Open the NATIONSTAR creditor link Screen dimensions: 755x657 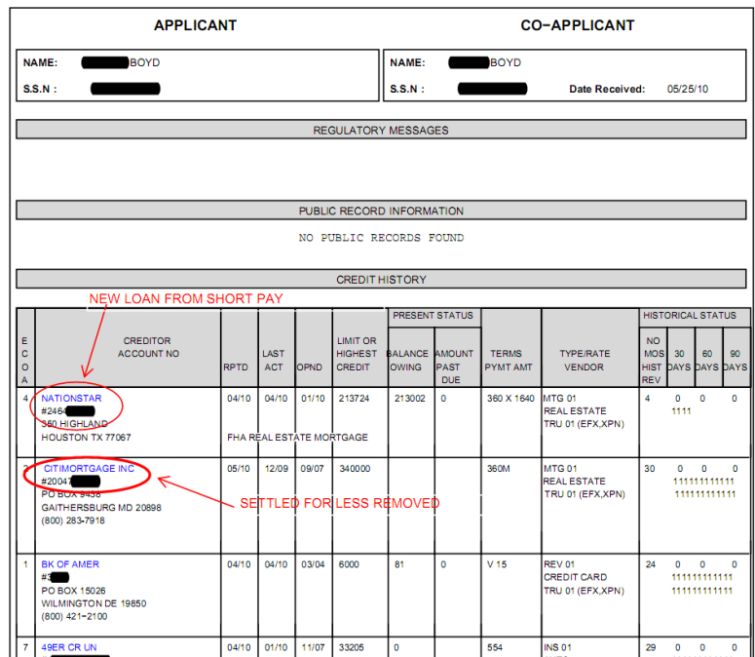(71, 398)
